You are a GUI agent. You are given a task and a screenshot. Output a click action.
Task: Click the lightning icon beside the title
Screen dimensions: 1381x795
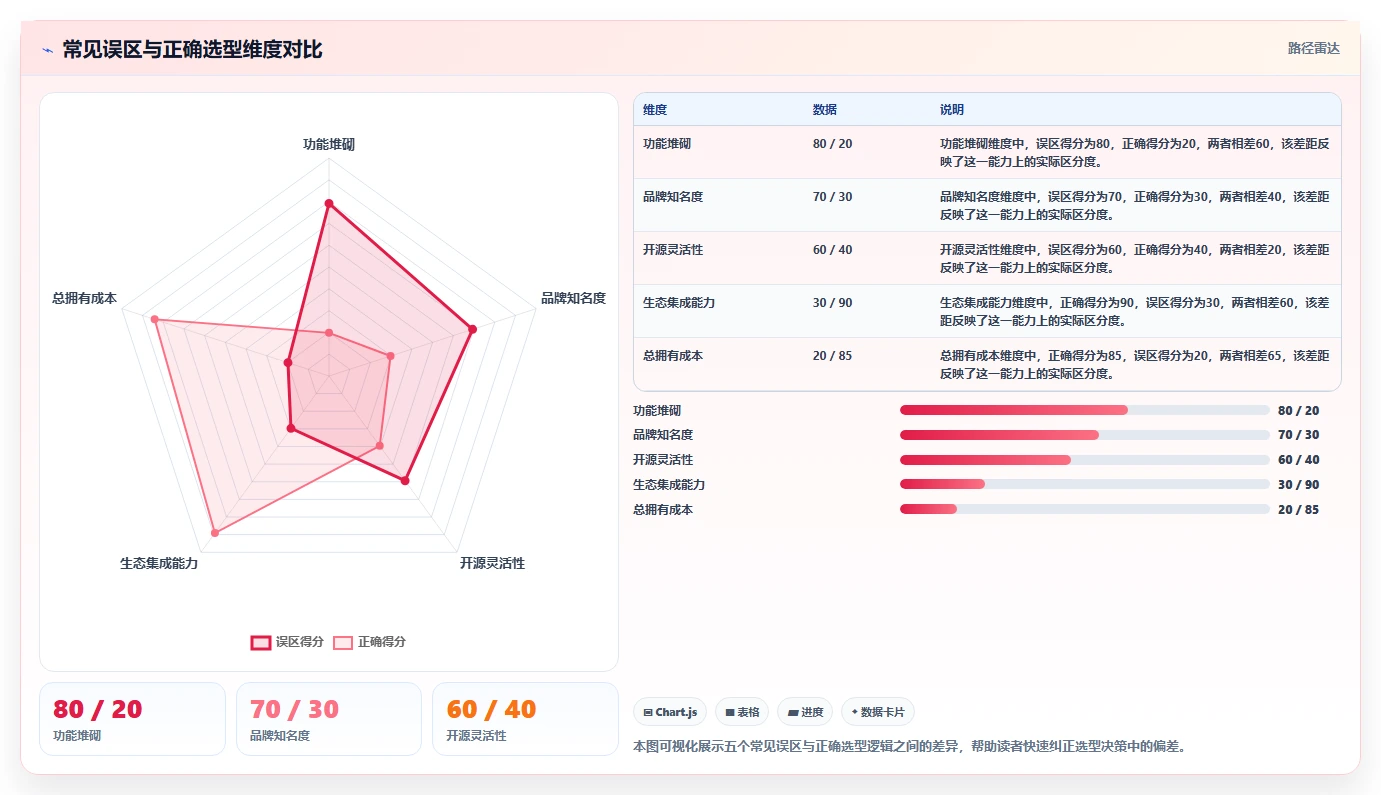[47, 50]
